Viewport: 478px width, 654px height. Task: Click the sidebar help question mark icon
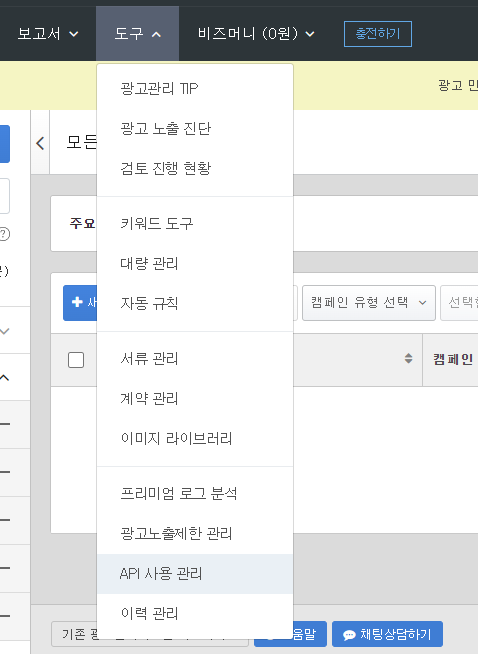(x=4, y=234)
